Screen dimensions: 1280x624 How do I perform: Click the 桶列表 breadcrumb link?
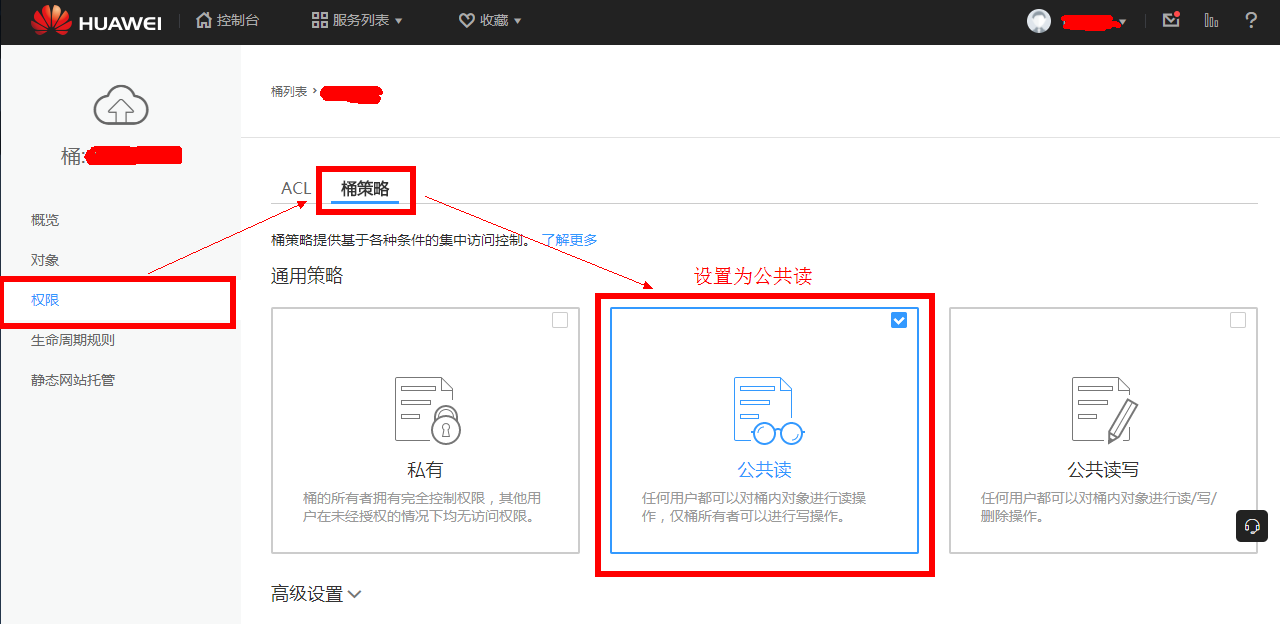click(x=289, y=92)
